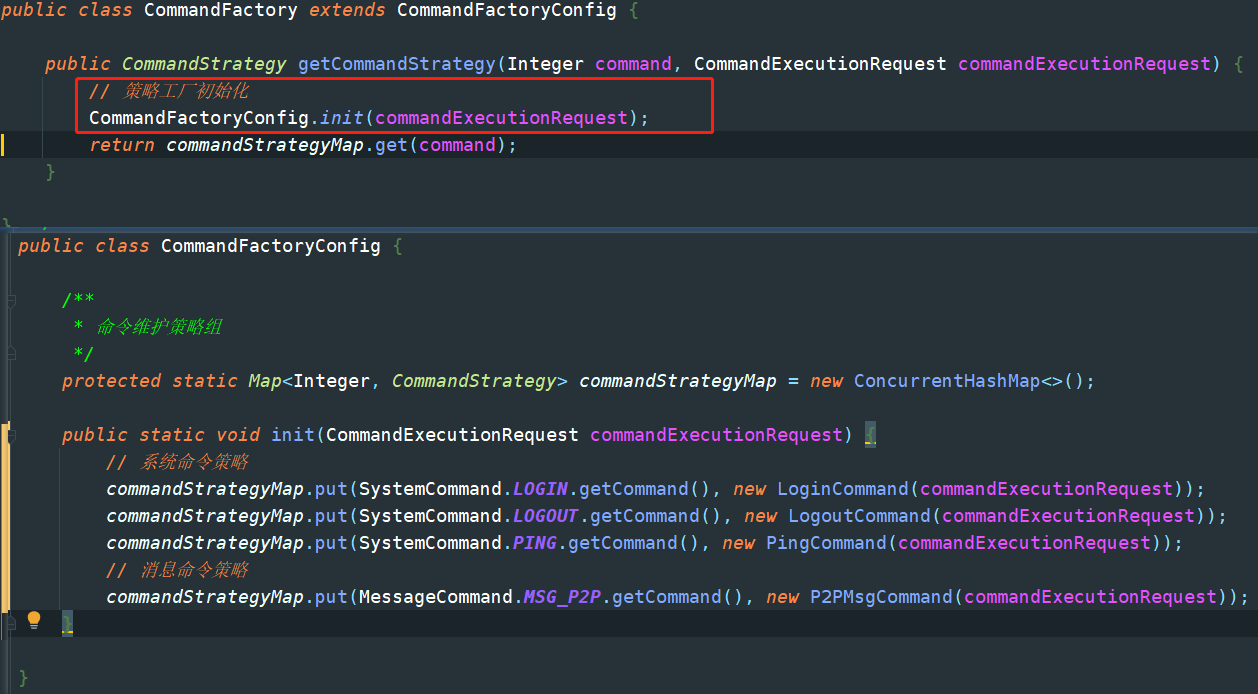Click the italic init call inside the red box
The width and height of the screenshot is (1258, 694).
(x=341, y=118)
